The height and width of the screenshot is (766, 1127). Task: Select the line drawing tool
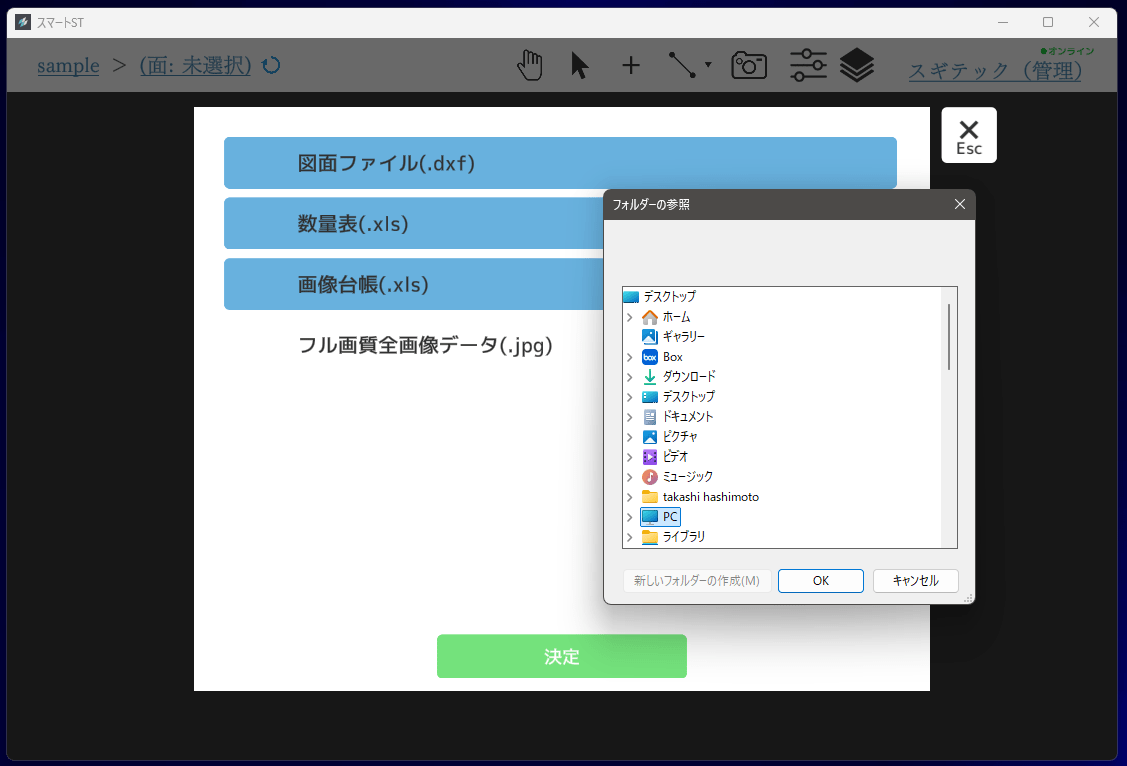point(682,66)
